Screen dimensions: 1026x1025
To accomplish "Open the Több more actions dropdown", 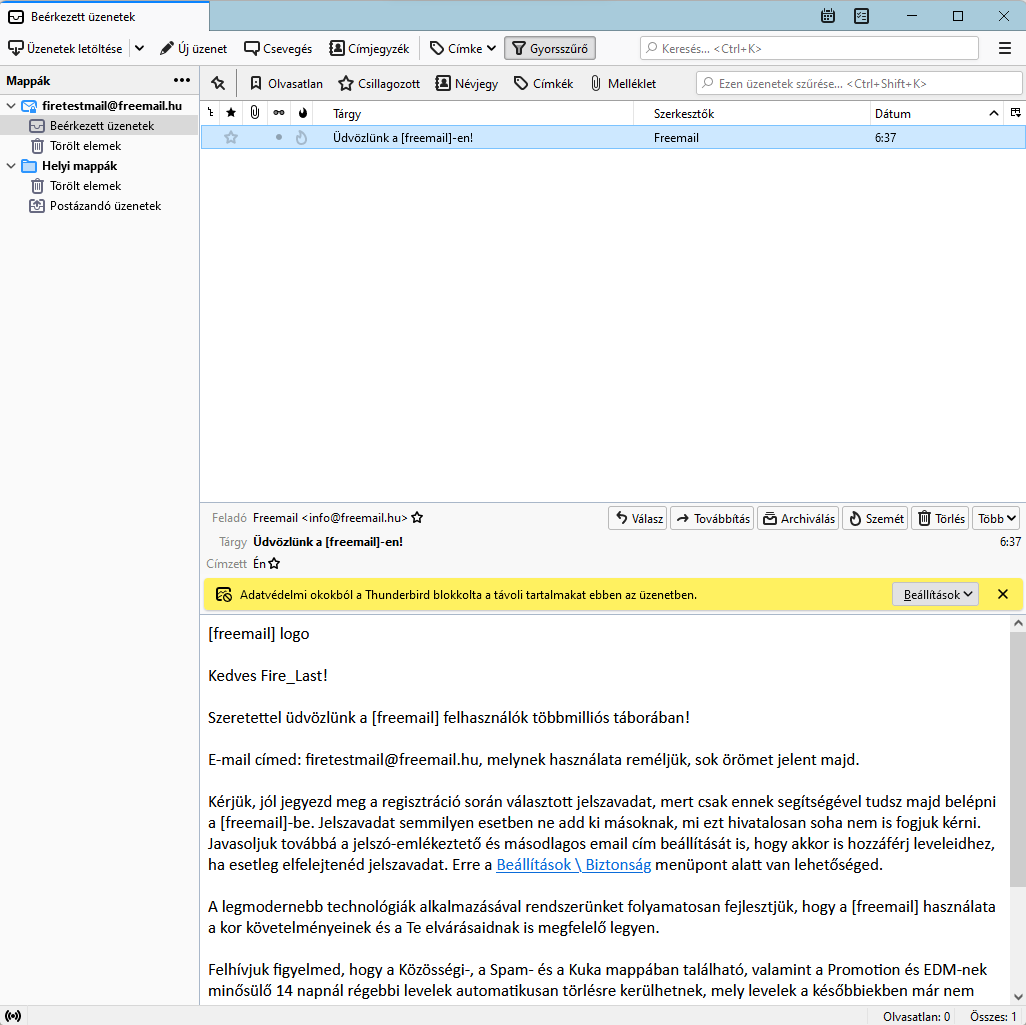I will pyautogui.click(x=996, y=518).
